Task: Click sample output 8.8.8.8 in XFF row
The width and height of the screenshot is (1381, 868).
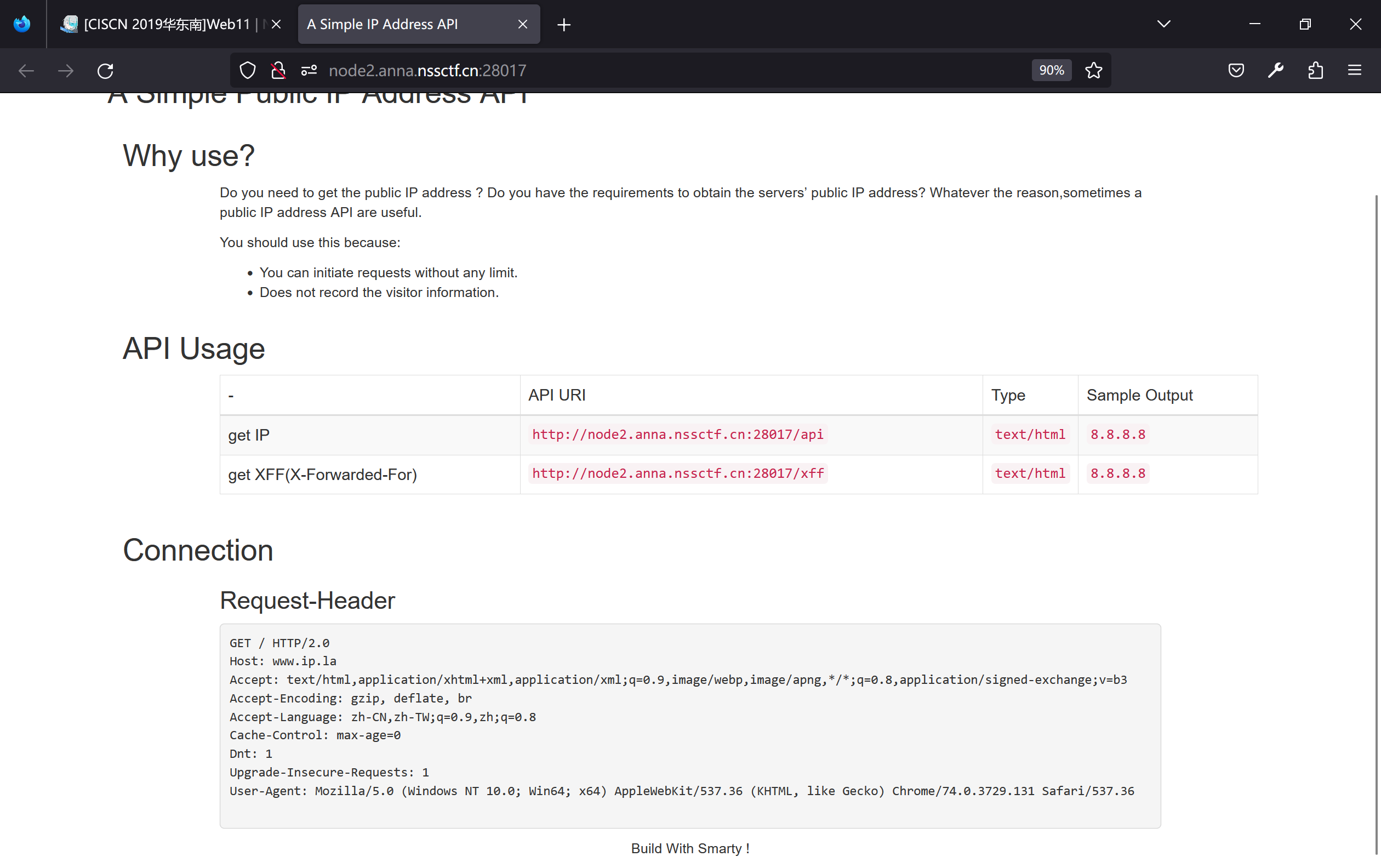Action: pyautogui.click(x=1118, y=473)
